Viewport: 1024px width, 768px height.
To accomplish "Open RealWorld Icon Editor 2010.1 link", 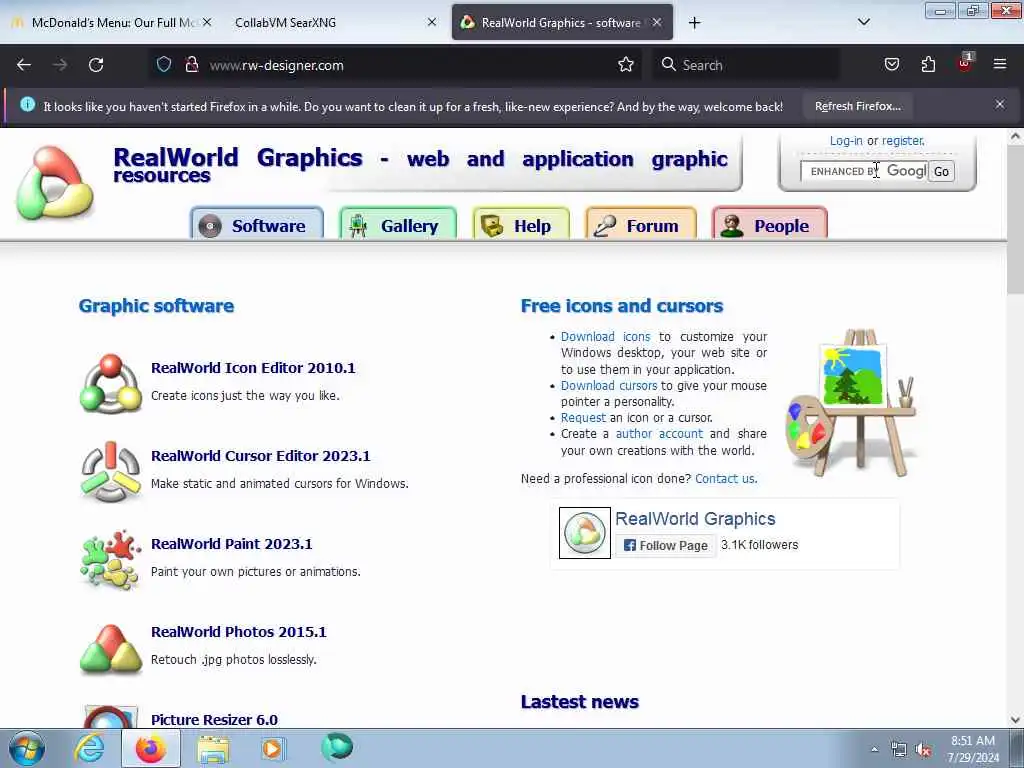I will click(253, 368).
